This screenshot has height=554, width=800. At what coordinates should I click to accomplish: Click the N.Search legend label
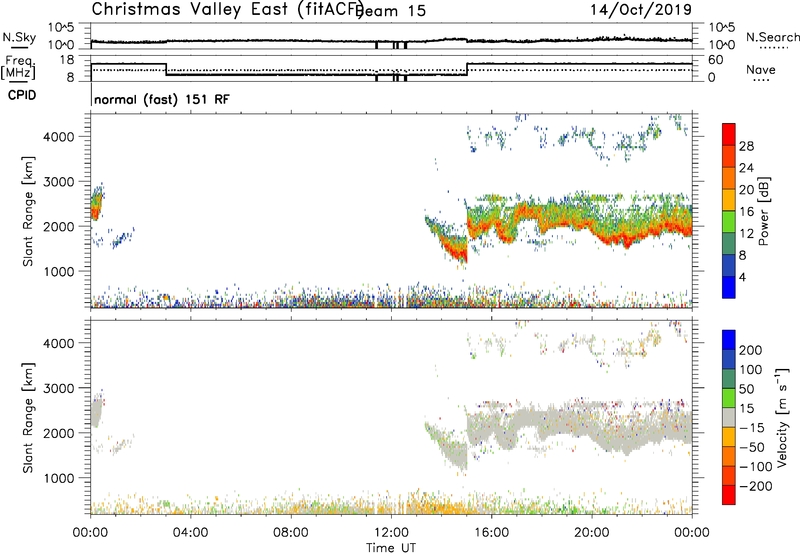tap(772, 37)
